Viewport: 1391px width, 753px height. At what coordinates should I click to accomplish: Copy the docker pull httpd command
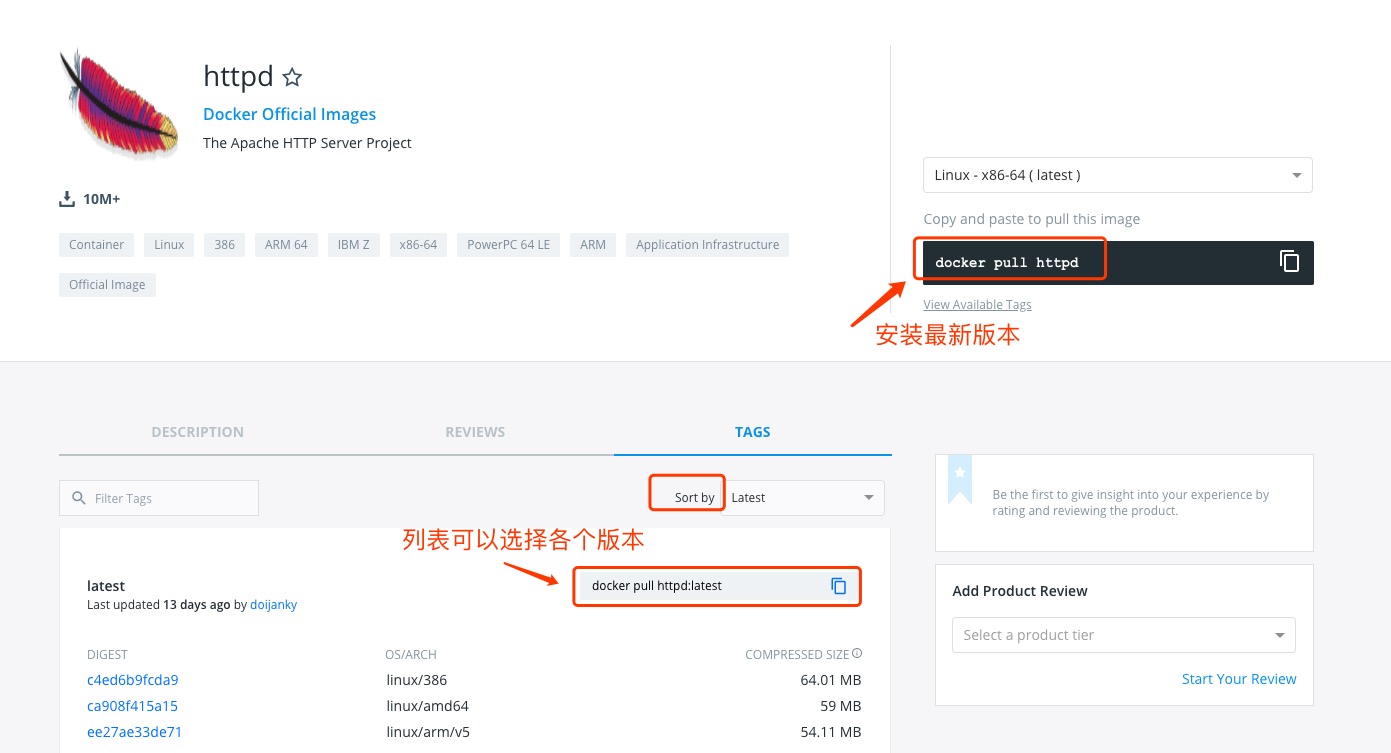coord(1289,262)
